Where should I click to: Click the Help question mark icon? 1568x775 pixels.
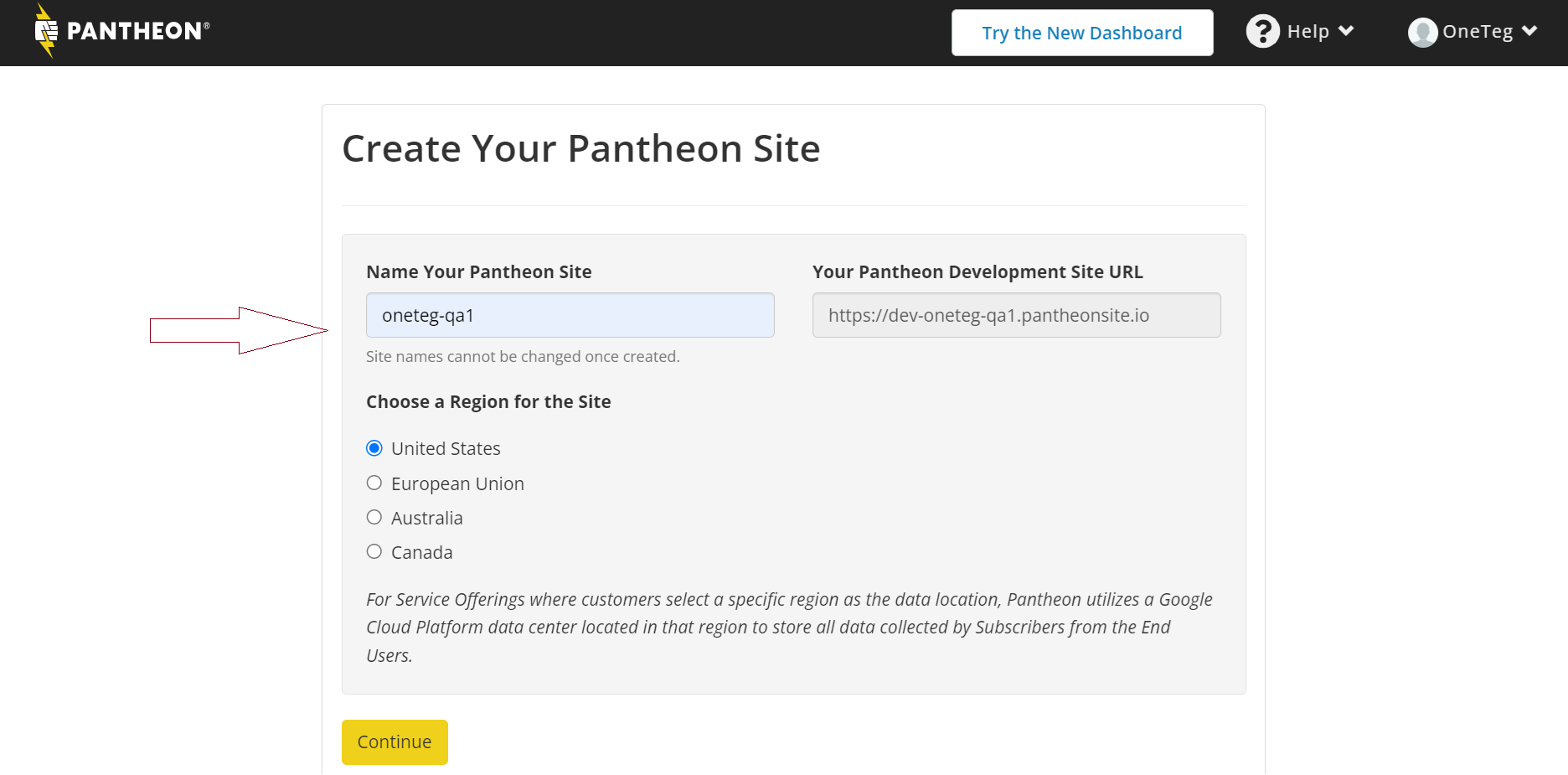tap(1262, 32)
